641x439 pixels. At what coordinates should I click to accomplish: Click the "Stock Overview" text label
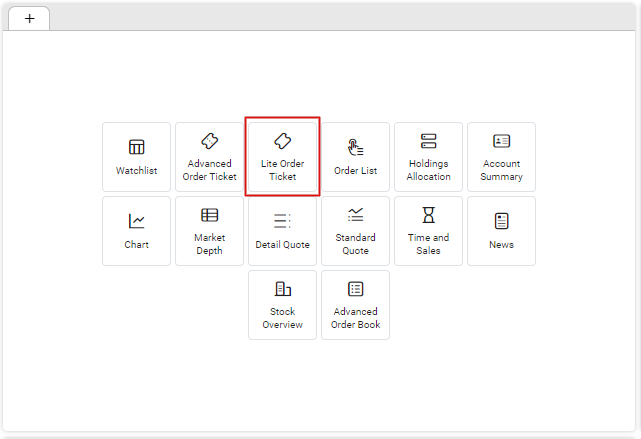(x=282, y=318)
